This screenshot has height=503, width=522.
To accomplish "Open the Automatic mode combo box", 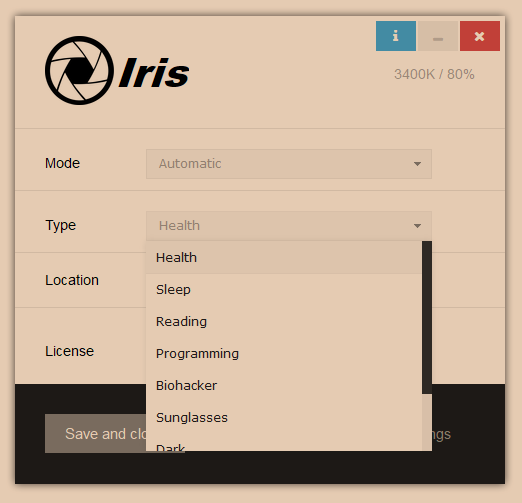I will tap(289, 164).
